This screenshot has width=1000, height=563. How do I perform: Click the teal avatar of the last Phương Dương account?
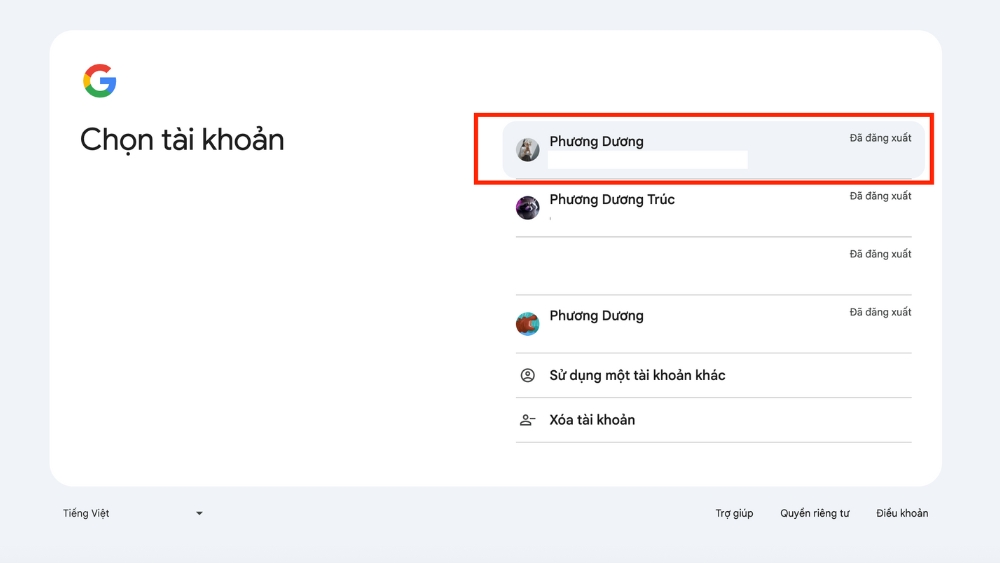(528, 324)
